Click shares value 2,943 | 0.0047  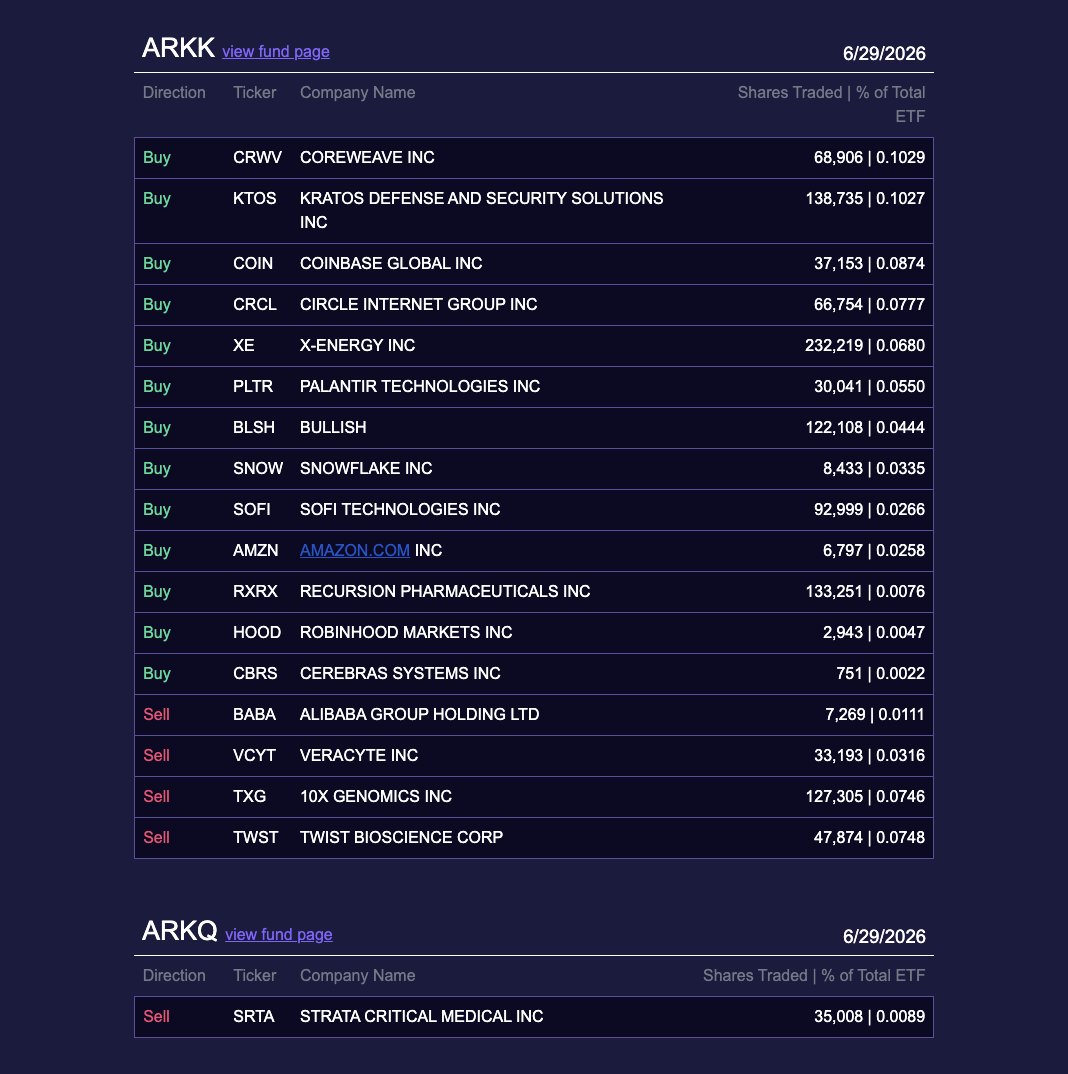tap(874, 633)
